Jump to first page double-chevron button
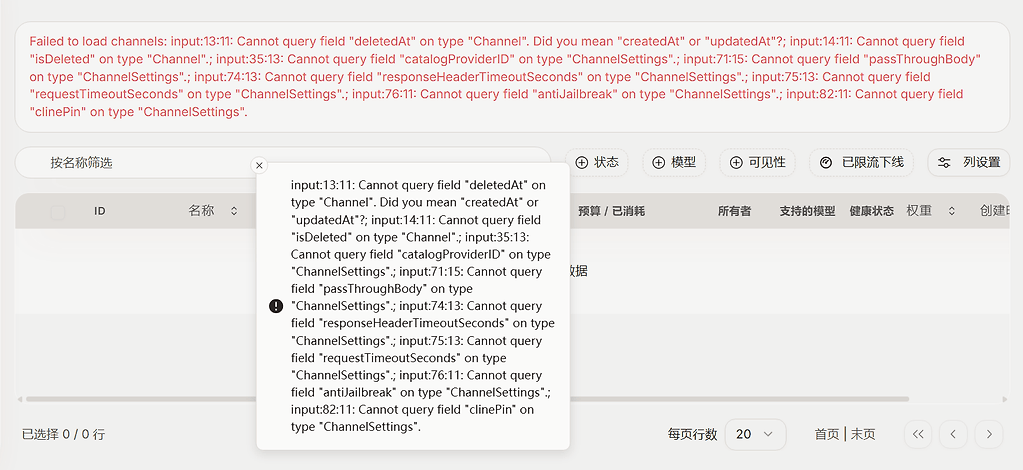This screenshot has height=470, width=1023. (919, 434)
